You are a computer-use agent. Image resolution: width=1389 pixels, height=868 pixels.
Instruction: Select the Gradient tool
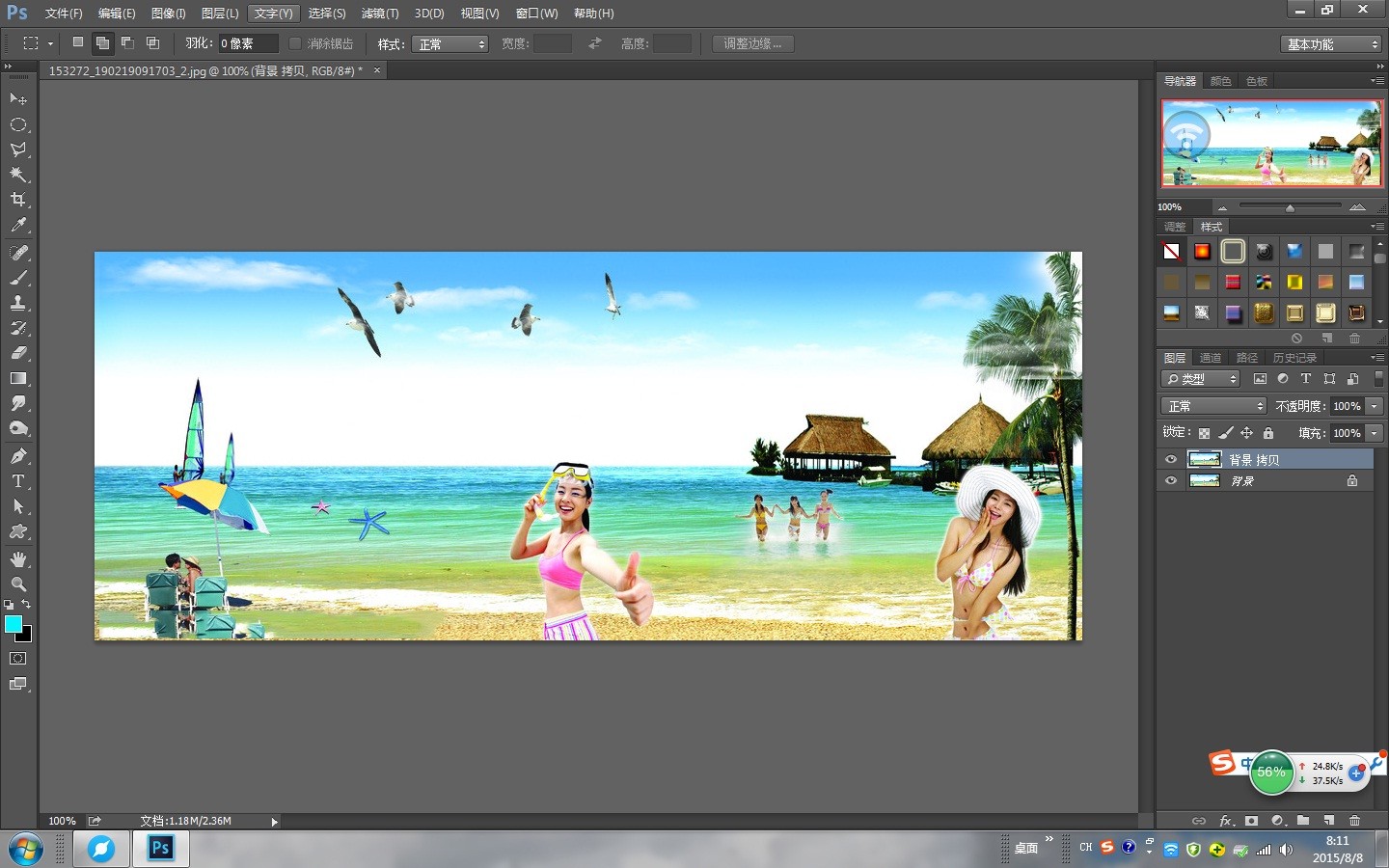(18, 378)
